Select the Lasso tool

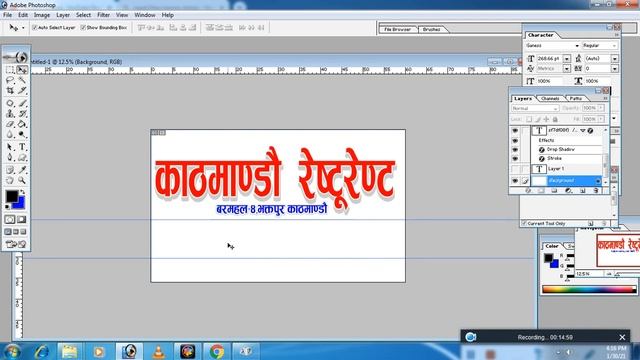(10, 80)
